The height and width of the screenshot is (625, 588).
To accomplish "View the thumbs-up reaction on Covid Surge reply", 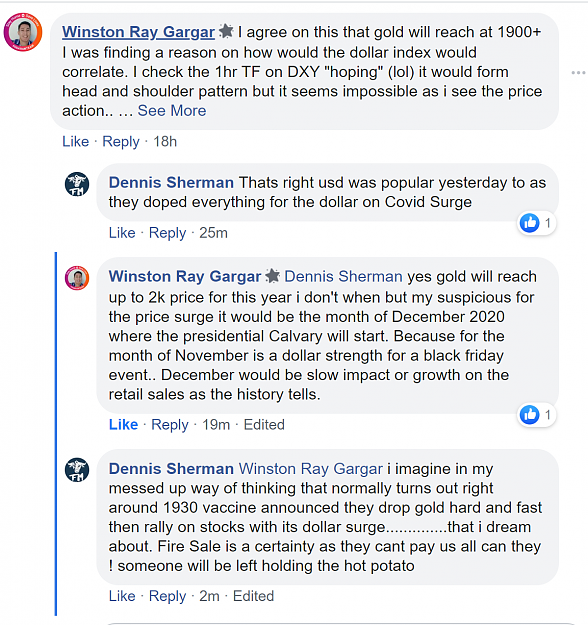I will tap(536, 223).
